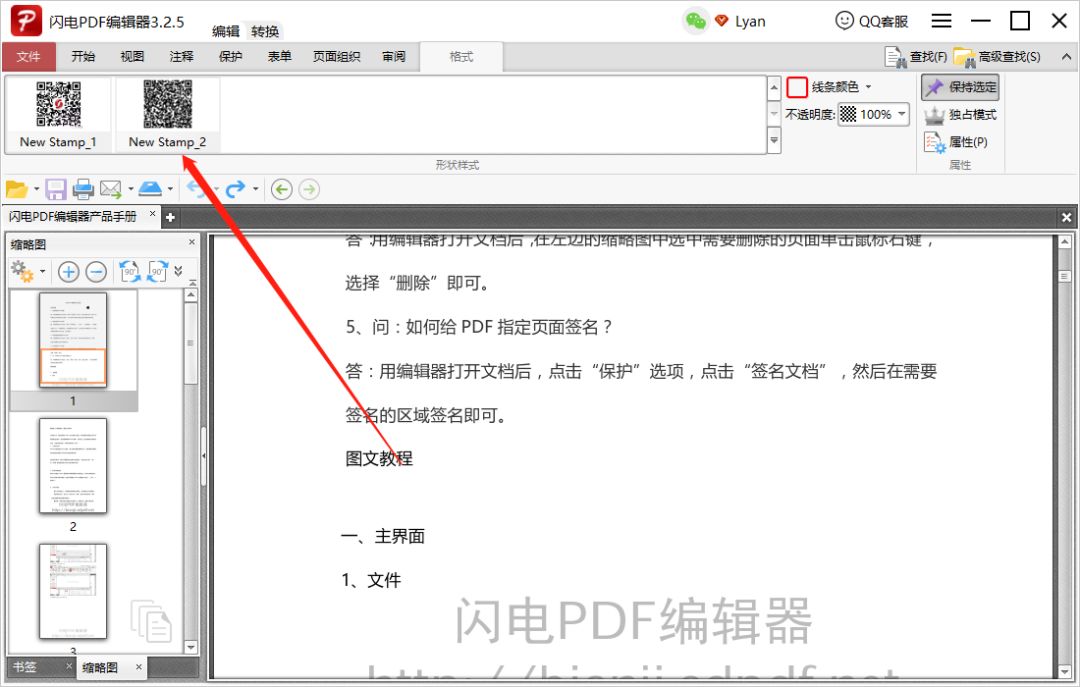Add a new document tab with plus
The image size is (1080, 687).
170,217
